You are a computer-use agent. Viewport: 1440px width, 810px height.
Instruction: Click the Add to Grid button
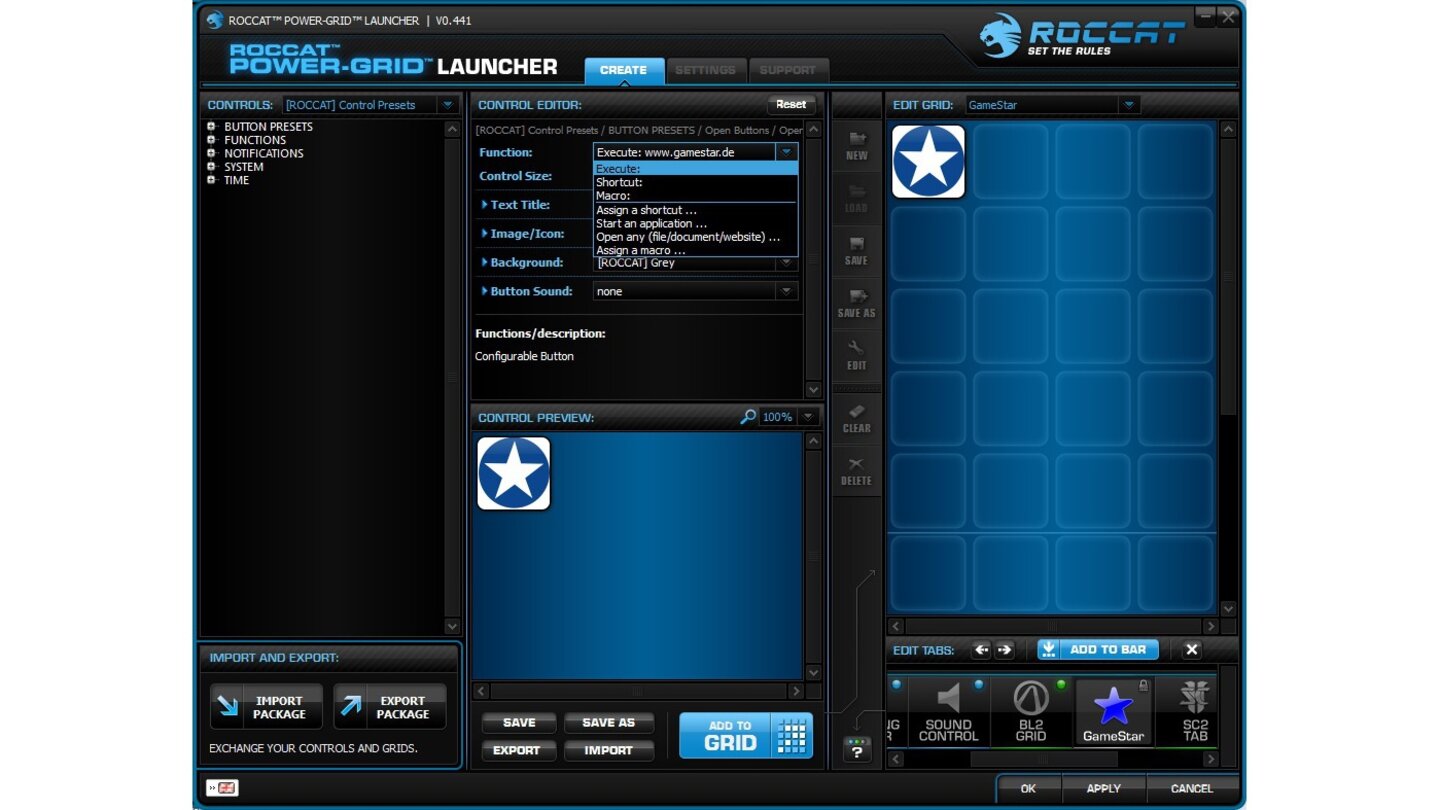point(746,736)
